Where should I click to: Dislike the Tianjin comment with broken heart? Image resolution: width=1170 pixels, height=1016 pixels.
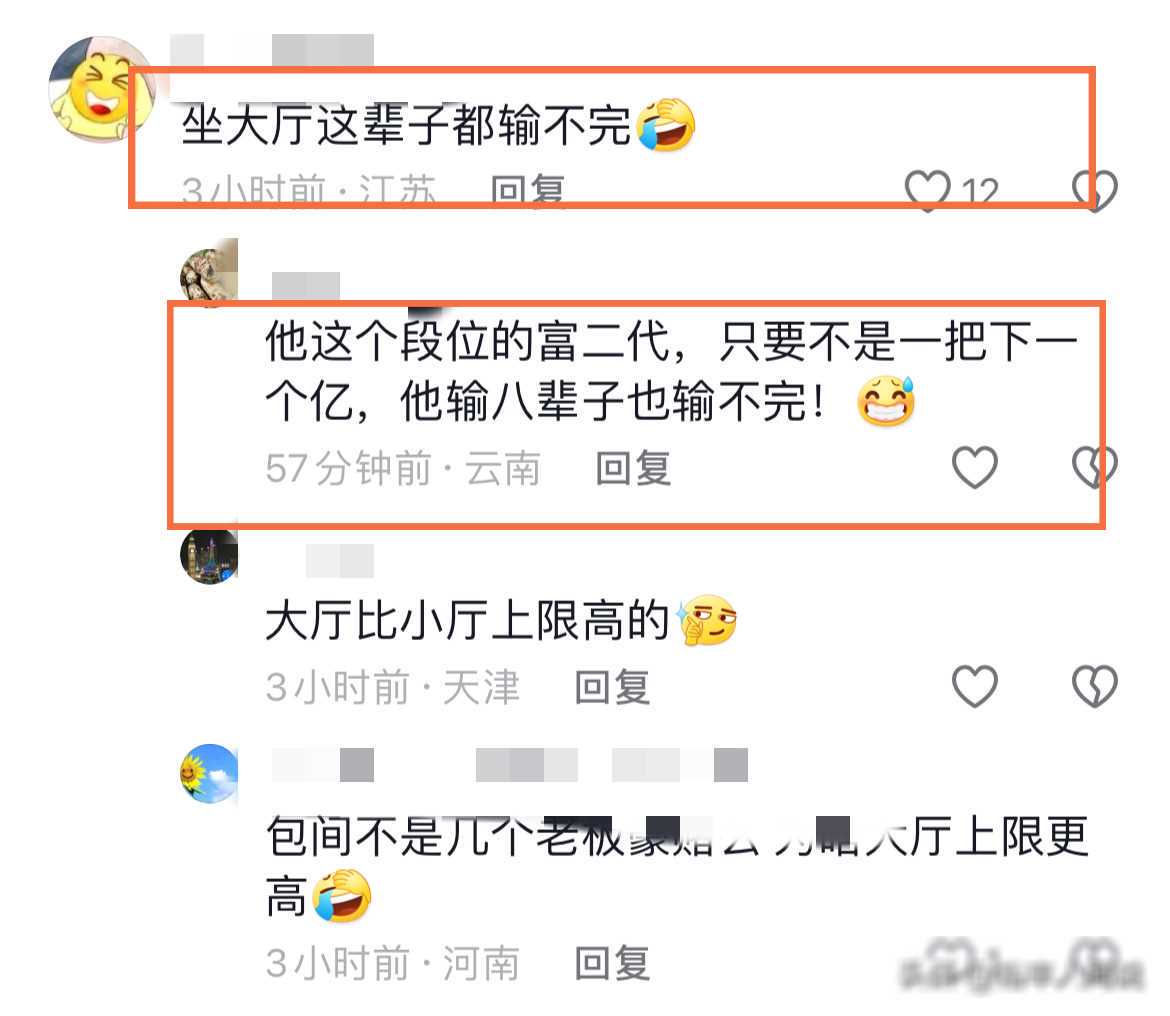[1095, 686]
